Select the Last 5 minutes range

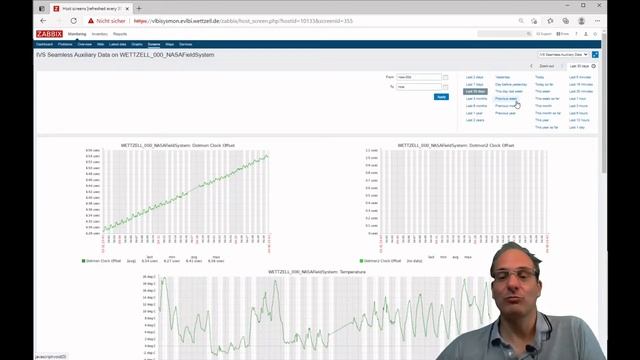pyautogui.click(x=580, y=77)
